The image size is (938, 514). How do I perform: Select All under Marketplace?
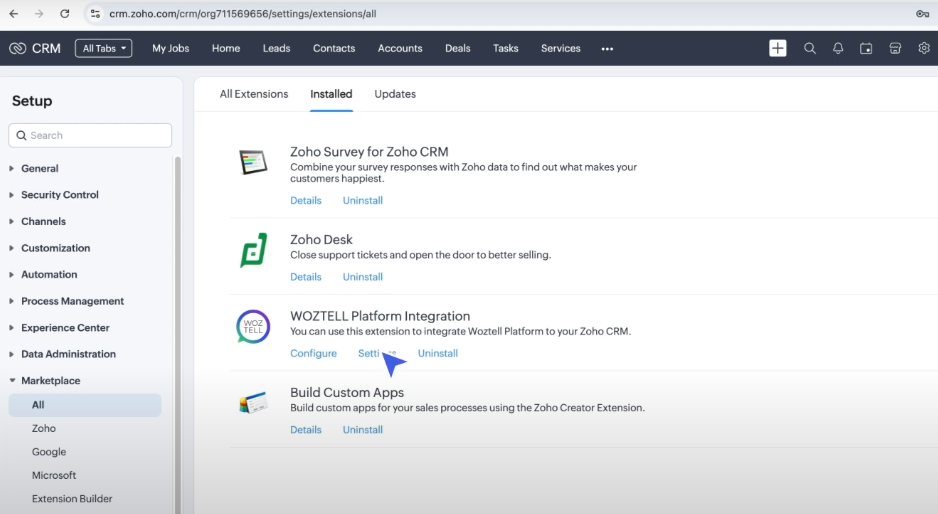[x=85, y=405]
